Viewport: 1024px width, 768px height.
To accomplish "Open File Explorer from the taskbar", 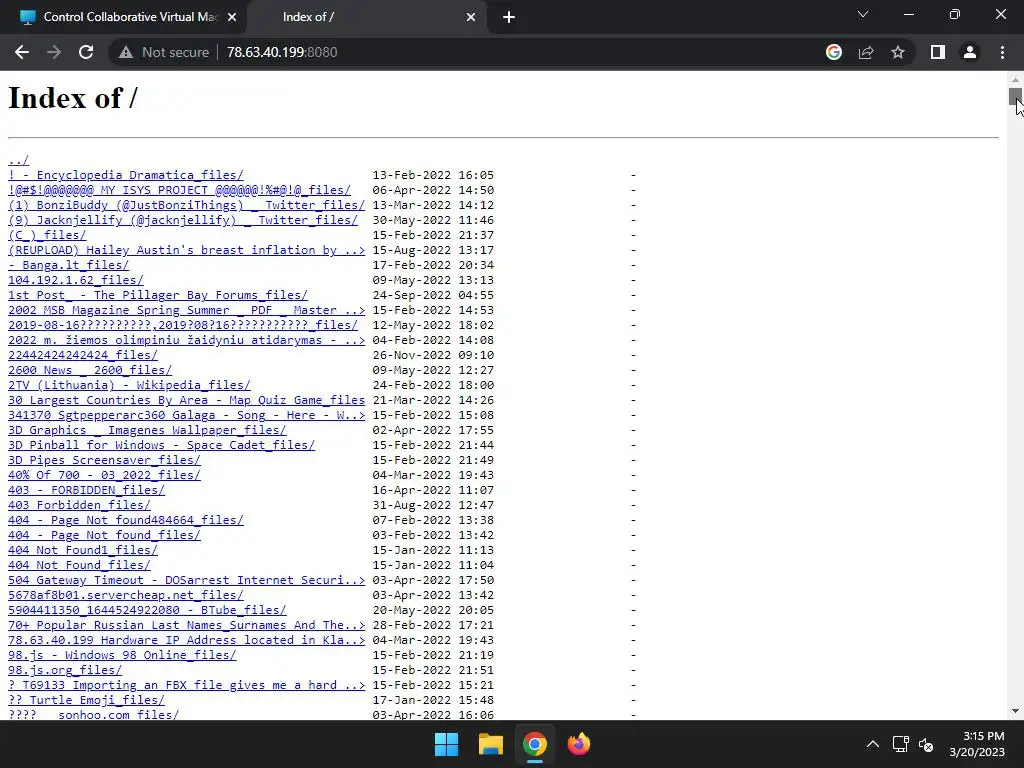I will (490, 744).
